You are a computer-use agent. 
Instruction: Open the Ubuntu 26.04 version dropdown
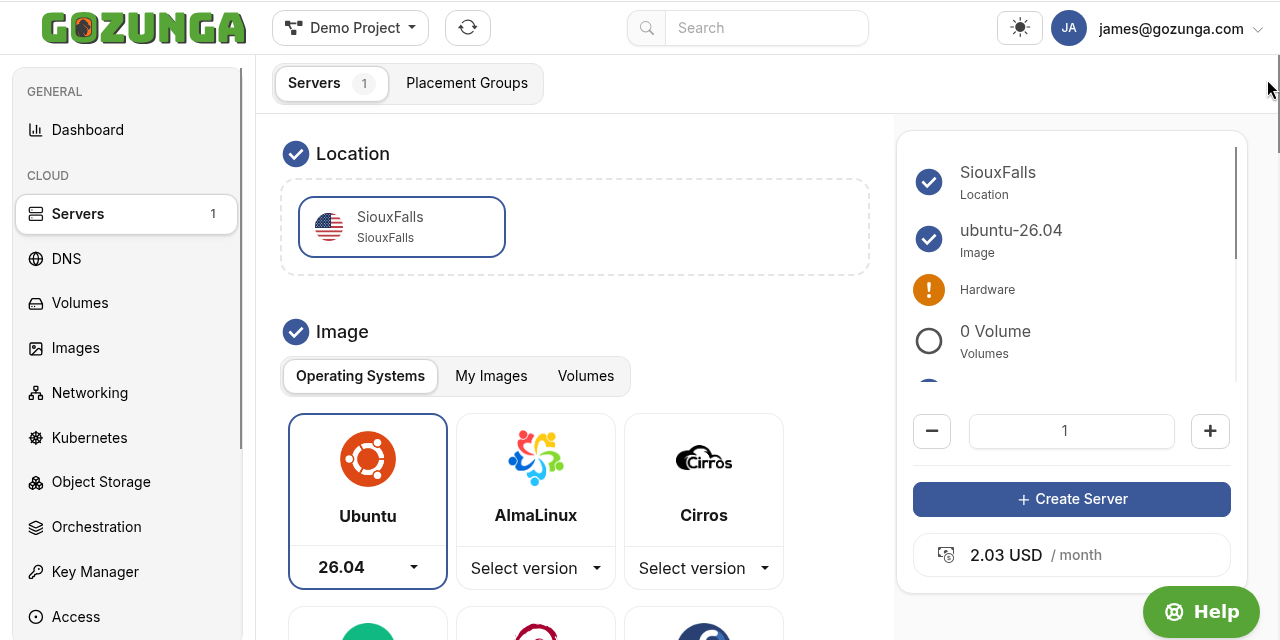point(368,567)
